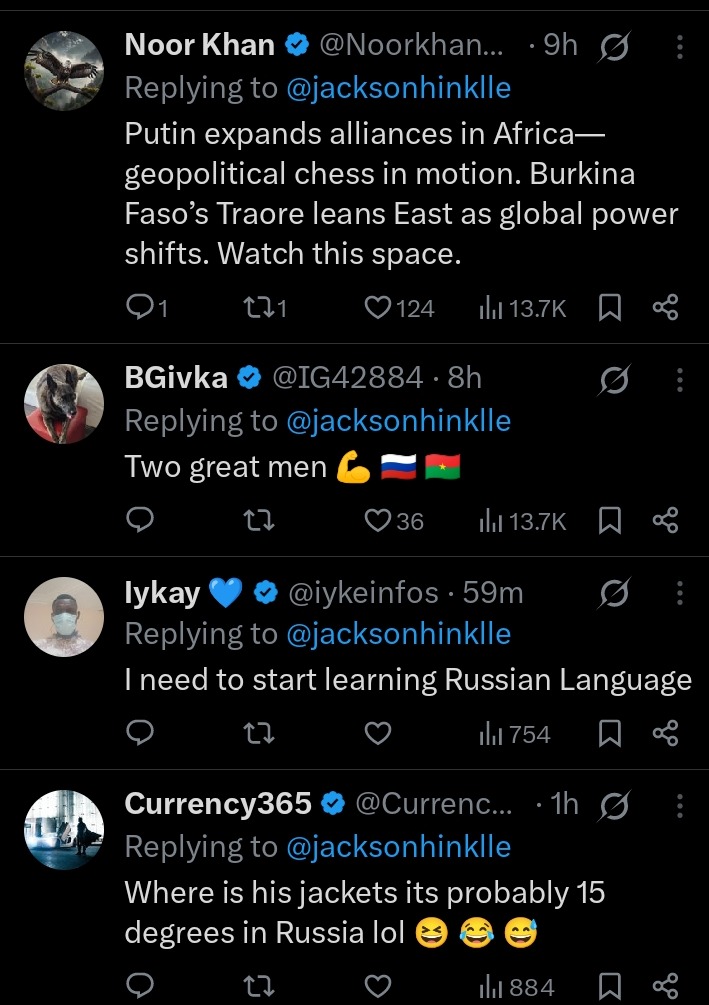Screen dimensions: 709x1005
Task: Open three-dot menu on Iykay's tweet
Action: [680, 592]
